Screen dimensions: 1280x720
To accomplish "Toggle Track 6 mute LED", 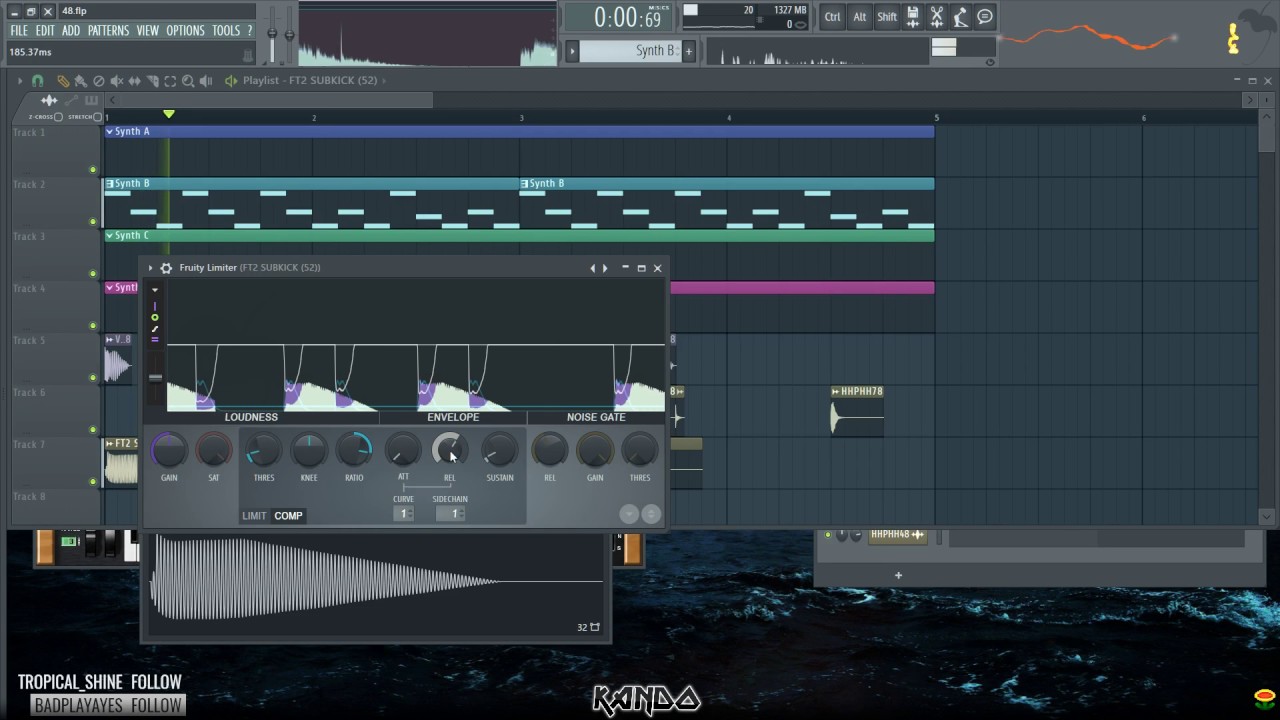I will [x=93, y=430].
